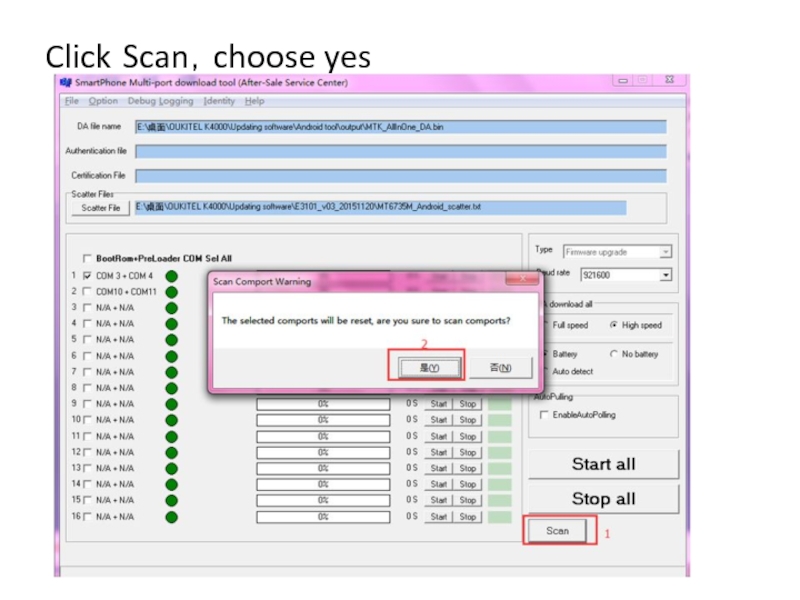The height and width of the screenshot is (600, 800).
Task: Click Stop button in row 16
Action: point(467,517)
